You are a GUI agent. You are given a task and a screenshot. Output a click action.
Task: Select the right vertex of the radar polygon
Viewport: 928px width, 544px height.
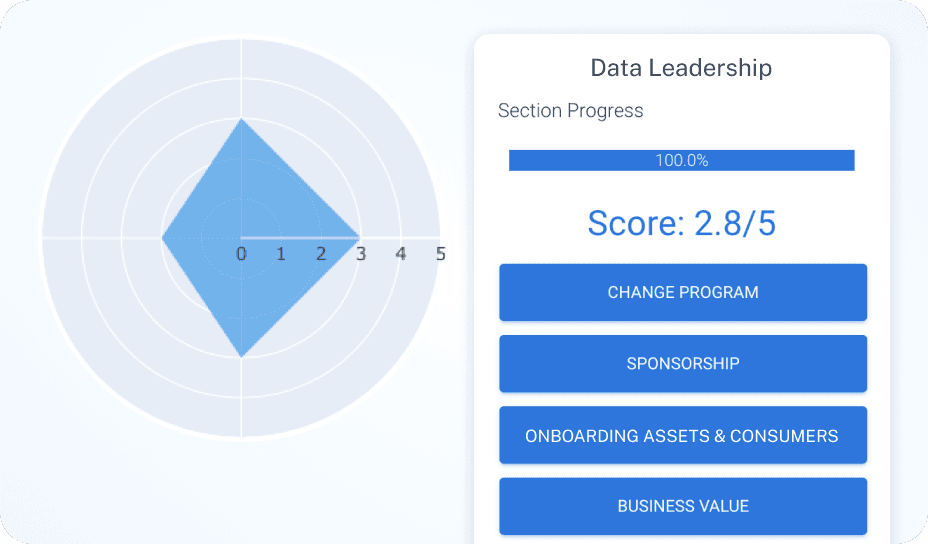[x=360, y=238]
